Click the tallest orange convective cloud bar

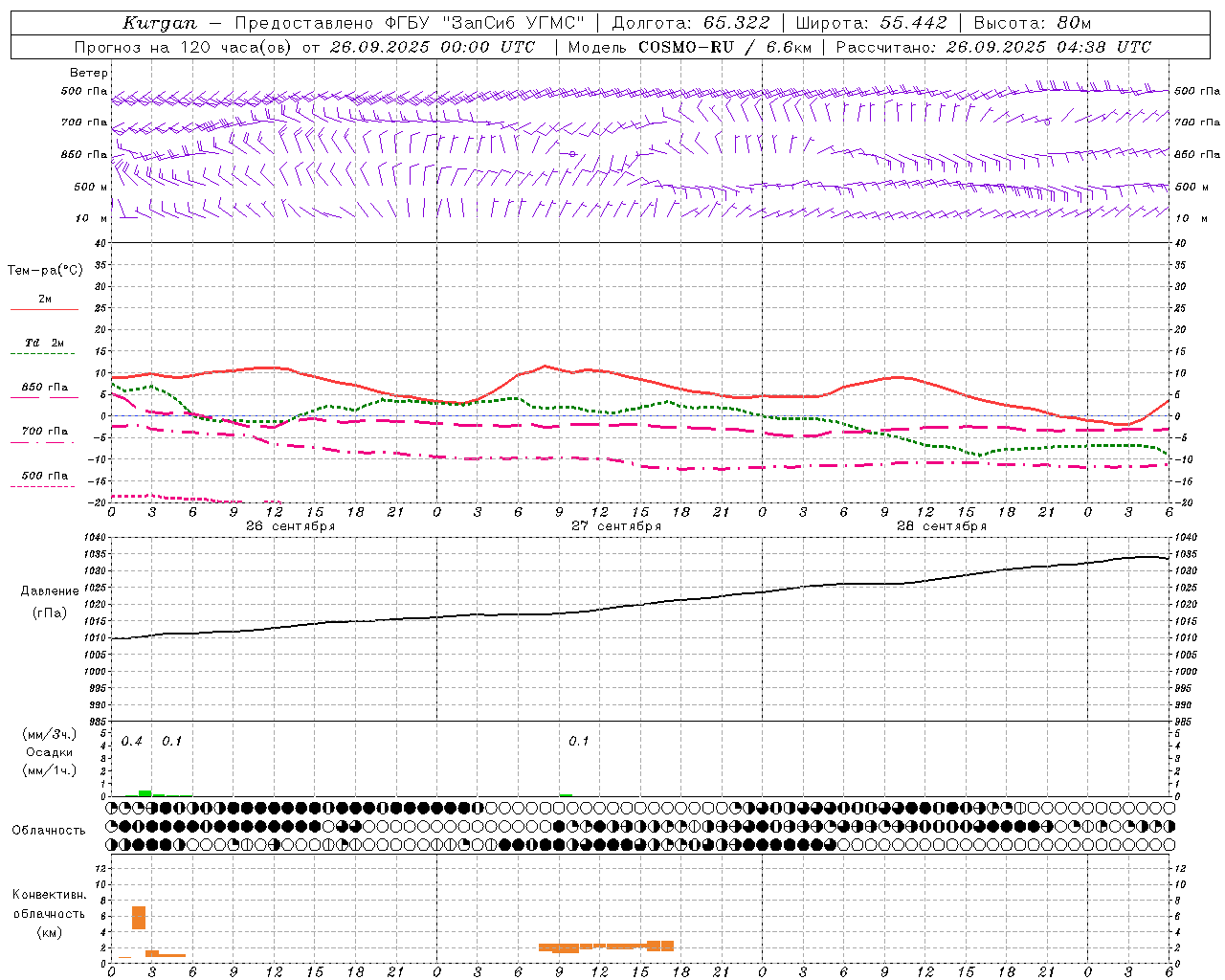tap(139, 917)
